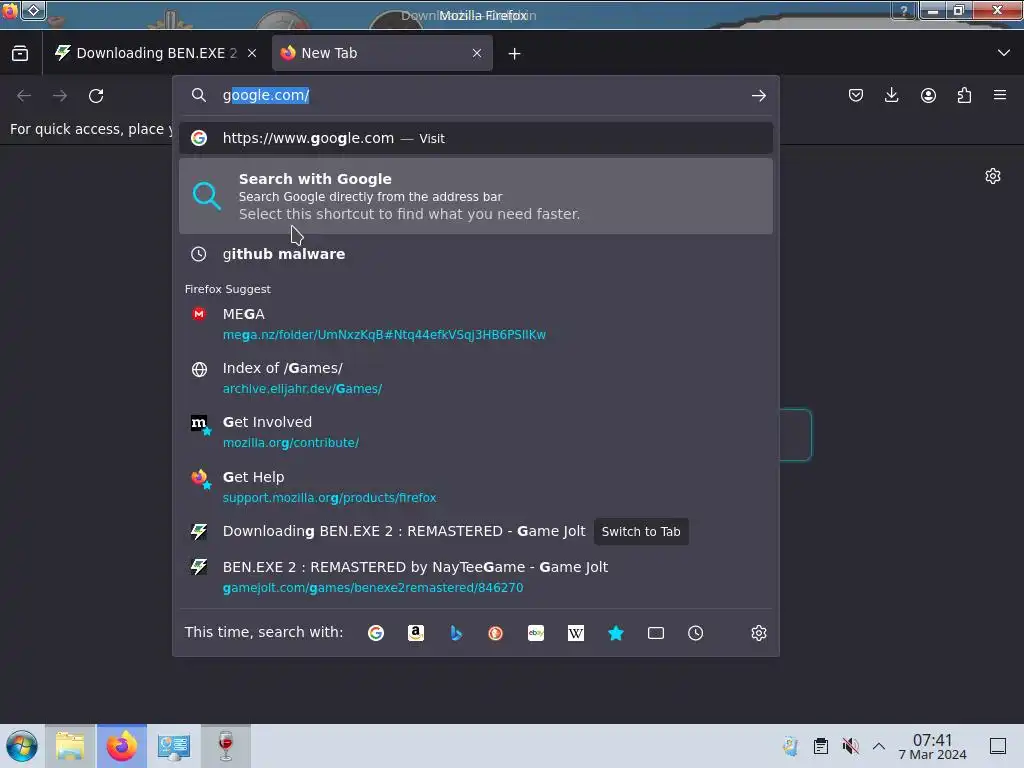Search history using clock icon
The image size is (1024, 768).
click(696, 633)
